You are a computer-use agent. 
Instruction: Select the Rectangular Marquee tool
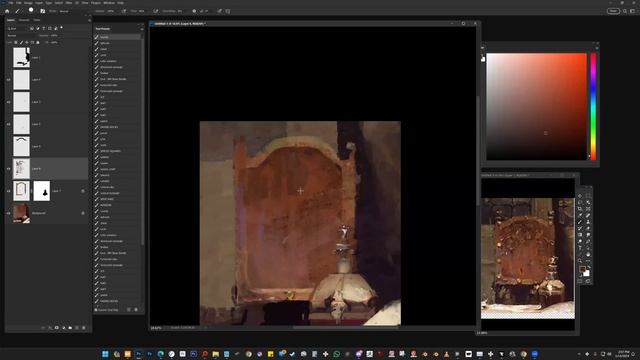tap(588, 196)
